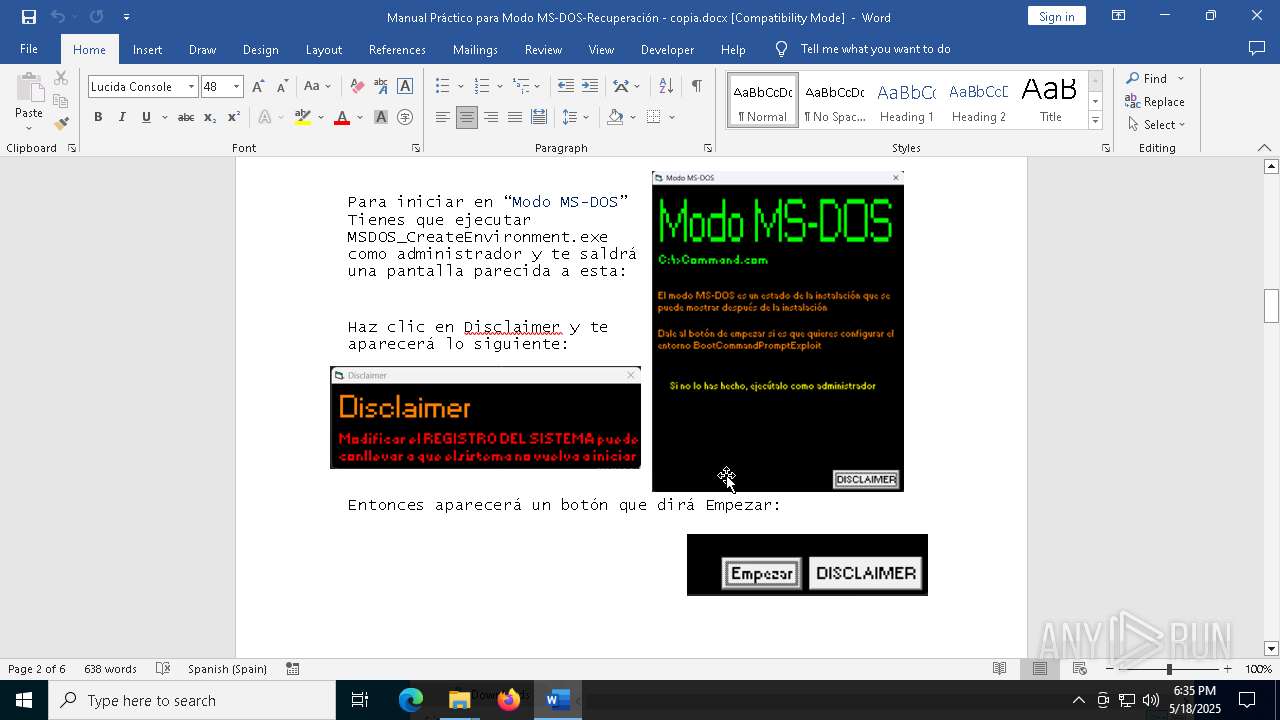
Task: Select Justify alignment icon
Action: 515,117
